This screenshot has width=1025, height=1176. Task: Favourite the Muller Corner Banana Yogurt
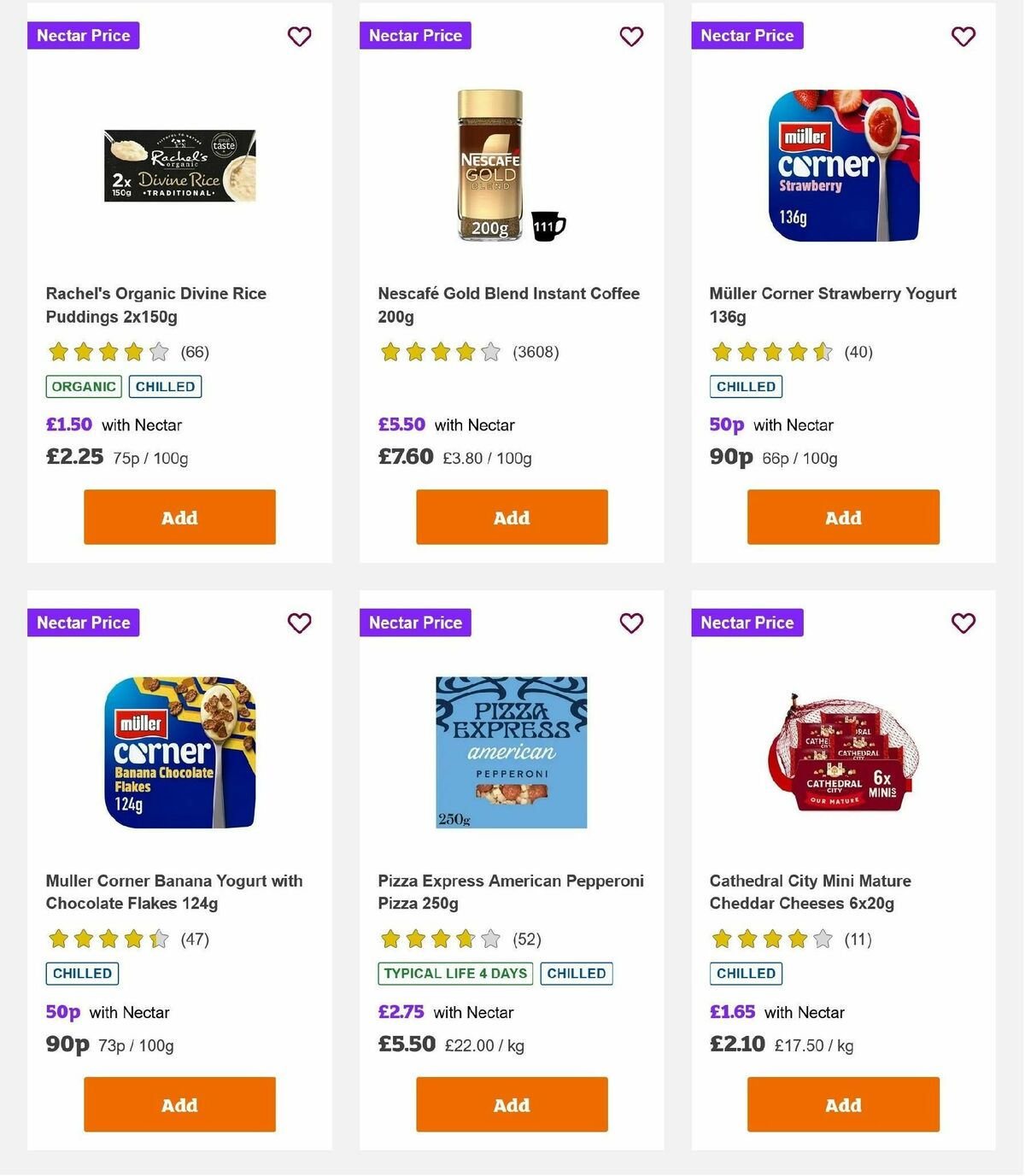coord(299,623)
